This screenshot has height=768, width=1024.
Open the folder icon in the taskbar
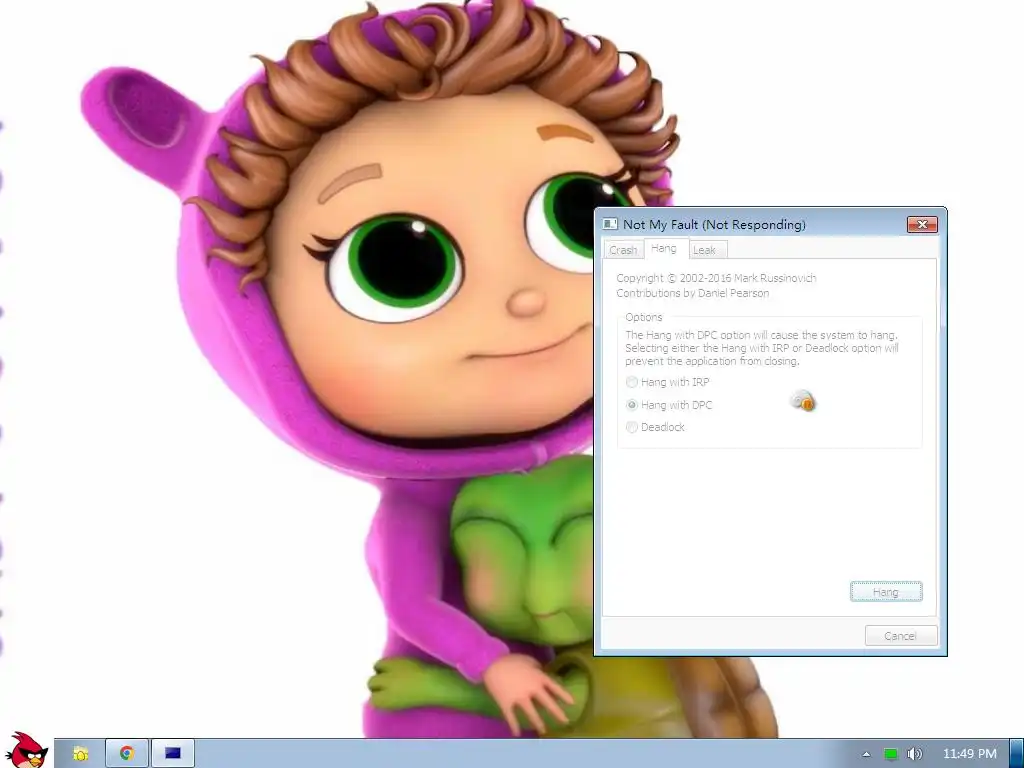click(x=81, y=754)
